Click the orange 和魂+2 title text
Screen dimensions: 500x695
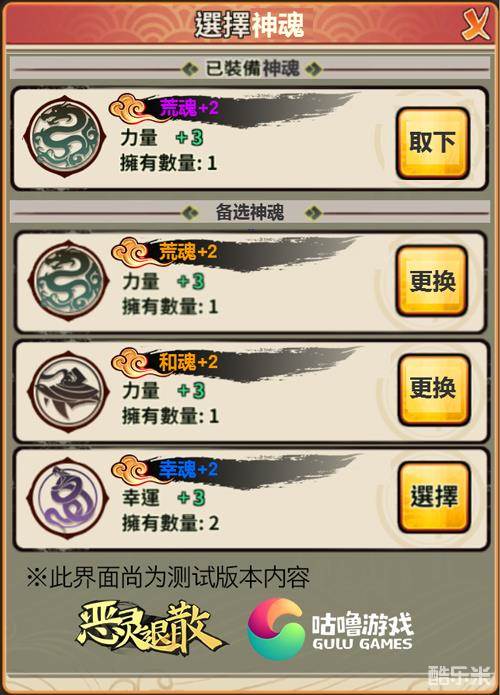tap(188, 362)
